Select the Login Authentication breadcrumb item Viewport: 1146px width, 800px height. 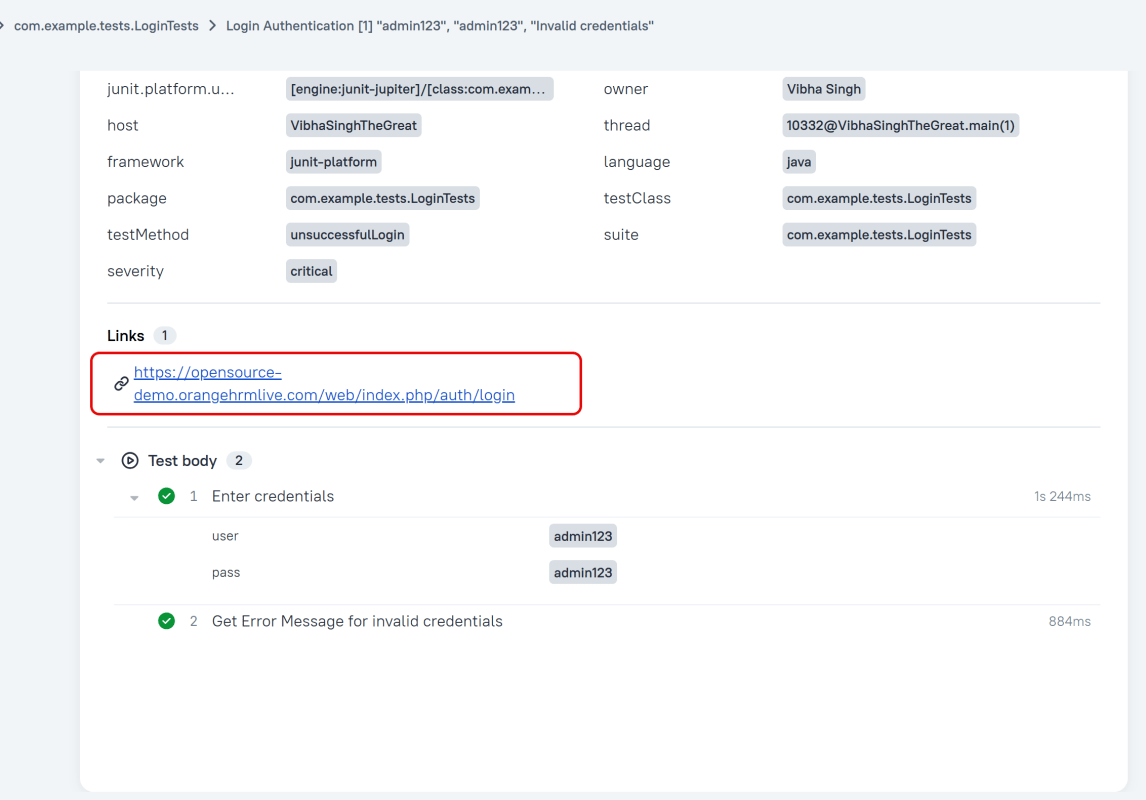pos(439,26)
